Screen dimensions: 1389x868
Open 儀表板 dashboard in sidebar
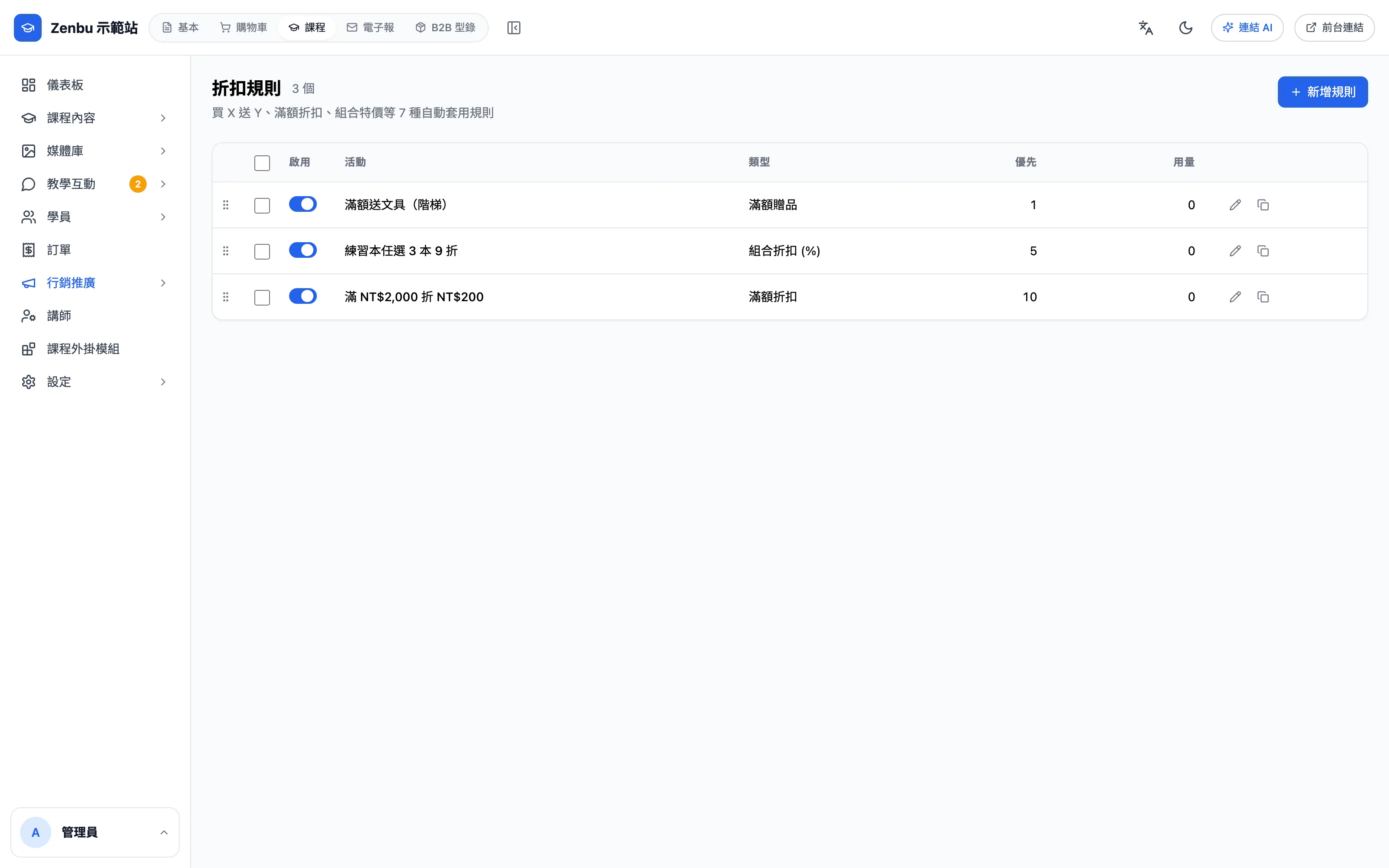point(95,85)
